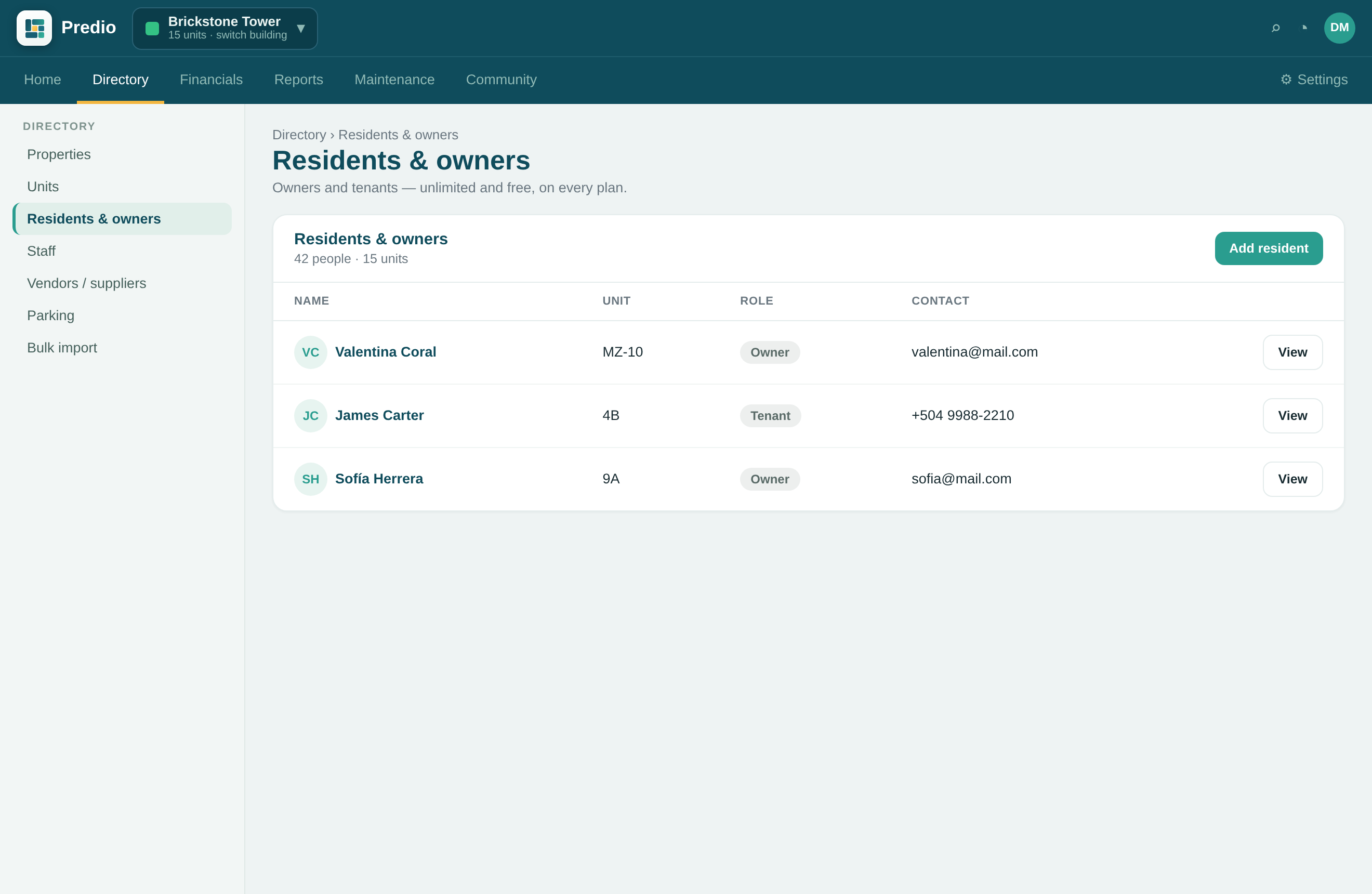This screenshot has height=894, width=1372.
Task: Click the Settings gear icon
Action: pyautogui.click(x=1286, y=80)
